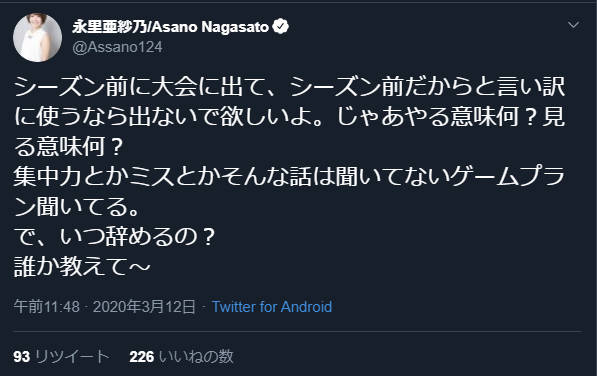The width and height of the screenshot is (597, 376).
Task: Click the tweet line reading る意味何？
Action: click(69, 146)
